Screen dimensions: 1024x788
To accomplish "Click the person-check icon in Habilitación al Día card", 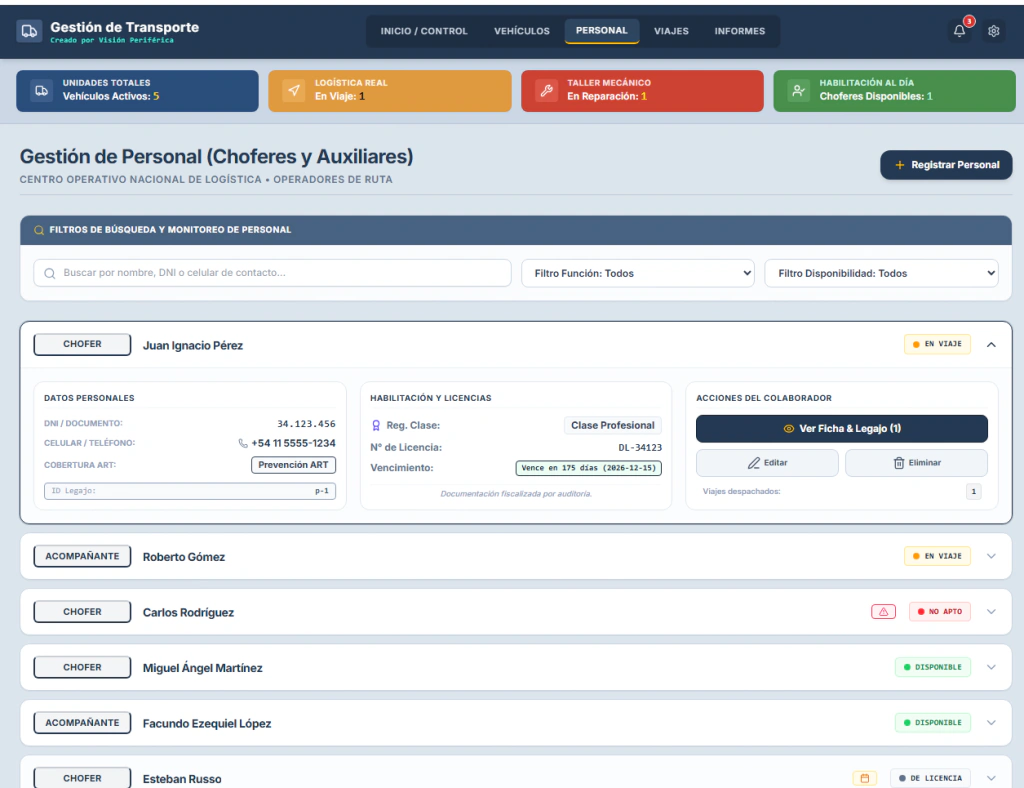I will click(799, 91).
